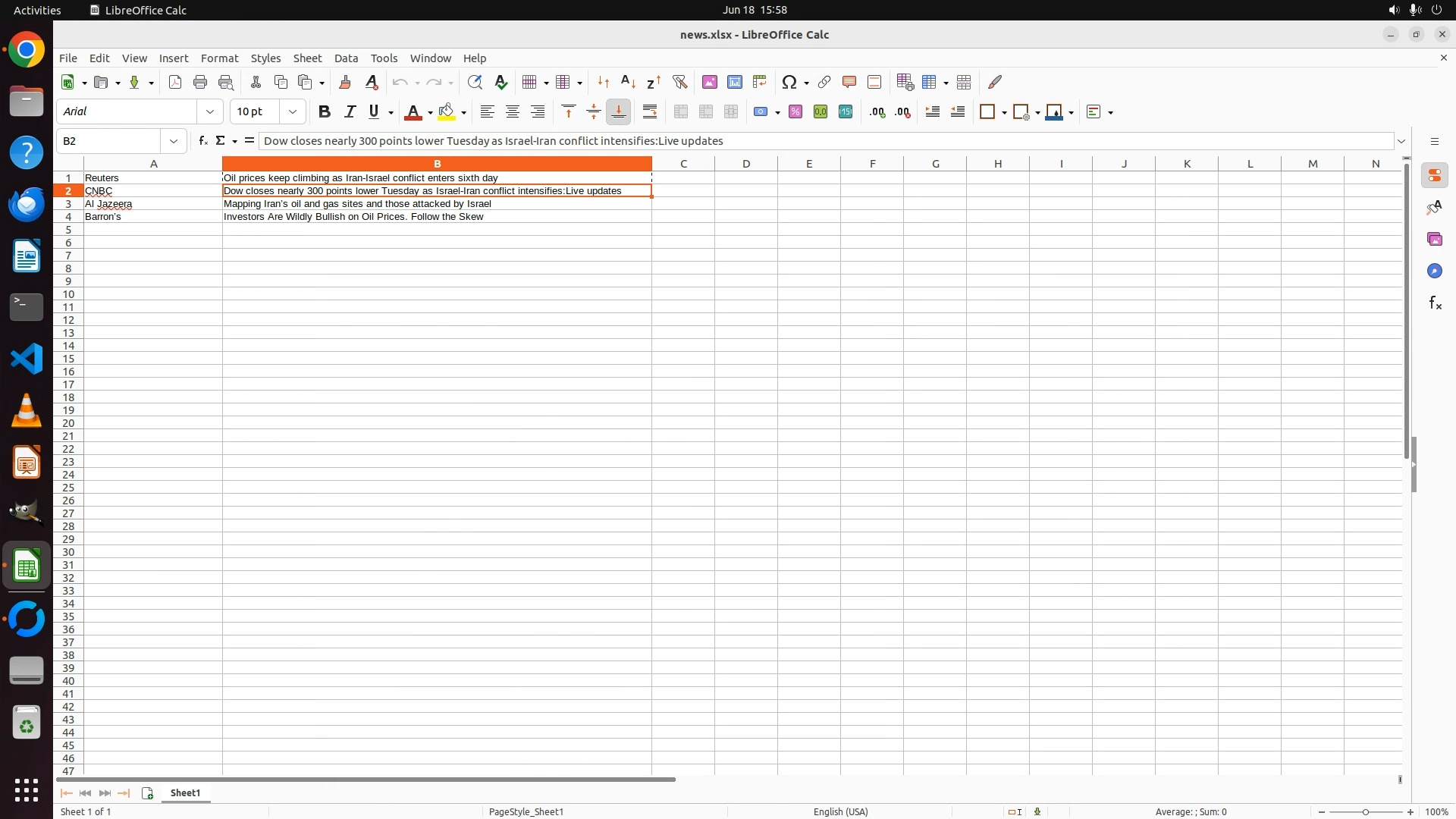This screenshot has height=819, width=1456.
Task: Expand the formula bar with chevron
Action: click(1401, 141)
